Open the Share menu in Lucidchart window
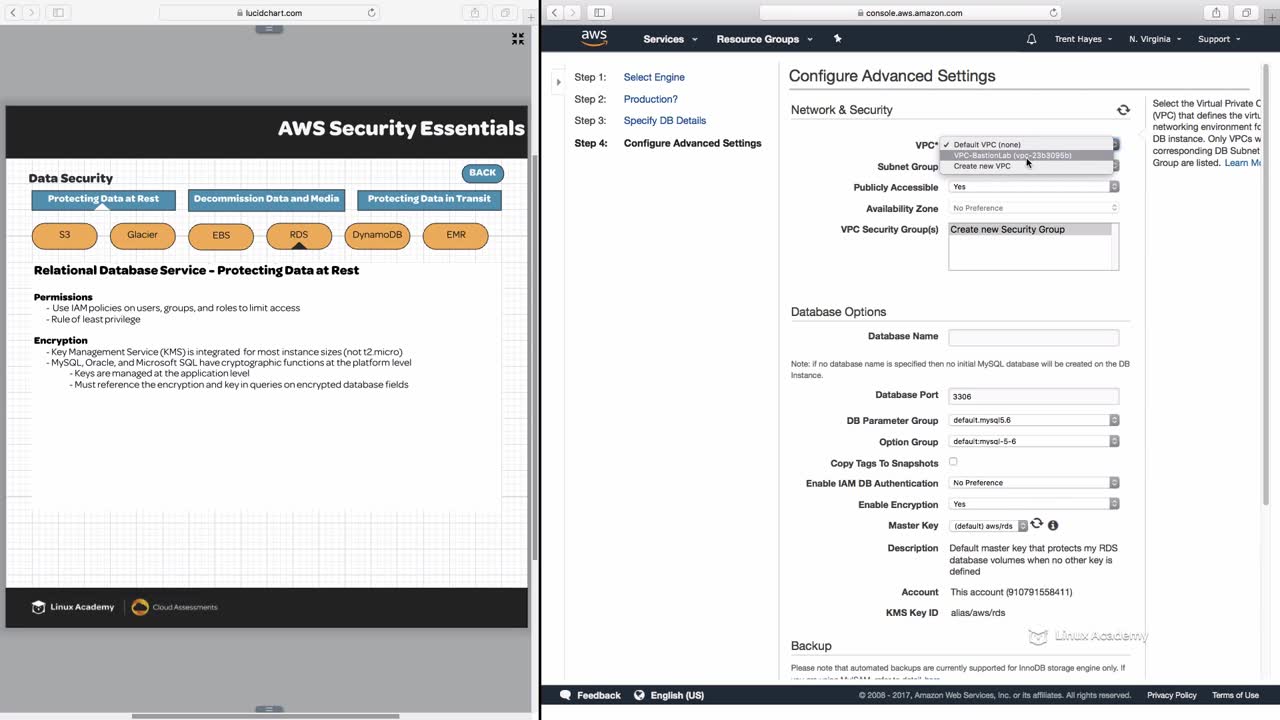 tap(475, 13)
